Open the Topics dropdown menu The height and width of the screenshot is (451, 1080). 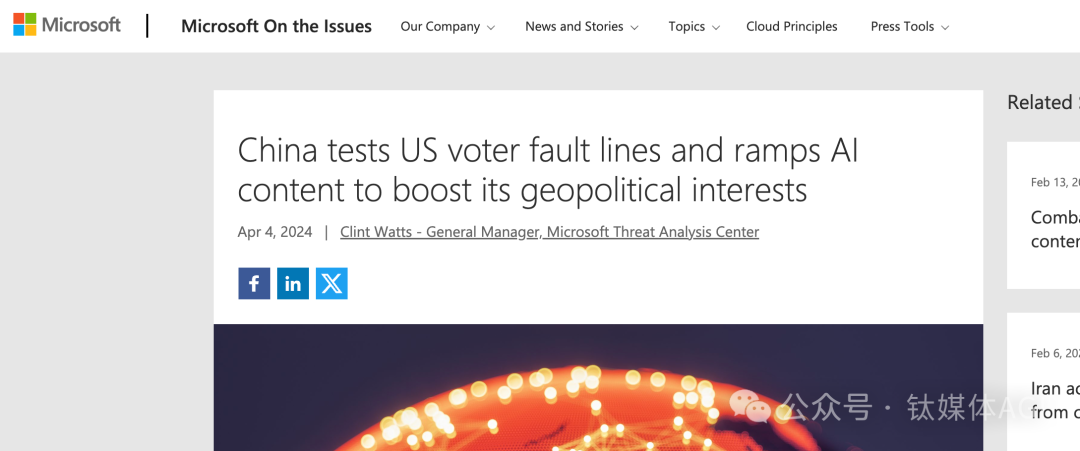[x=693, y=27]
